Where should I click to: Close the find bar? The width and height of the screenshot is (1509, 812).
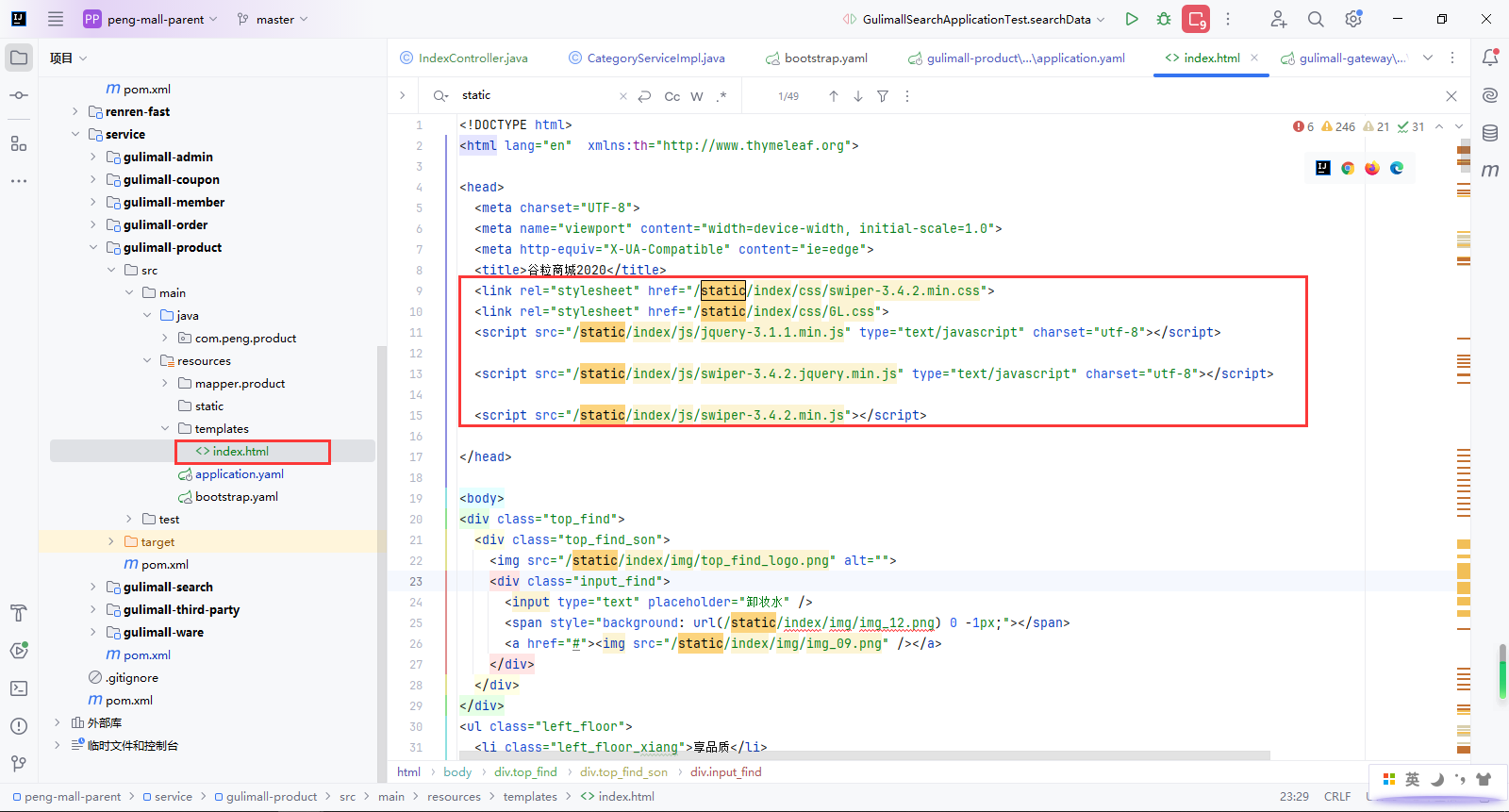coord(1451,96)
